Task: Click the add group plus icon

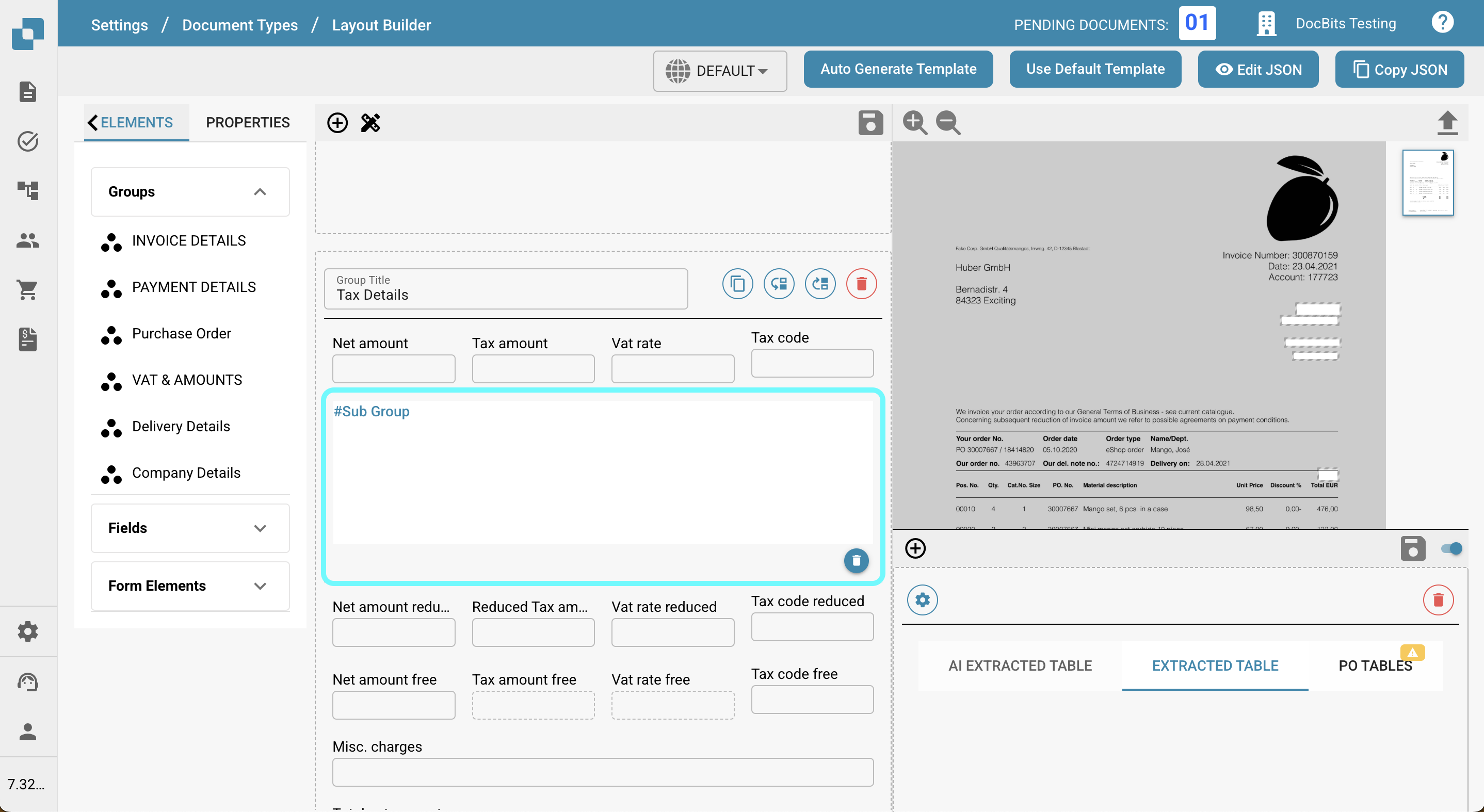Action: click(x=337, y=123)
